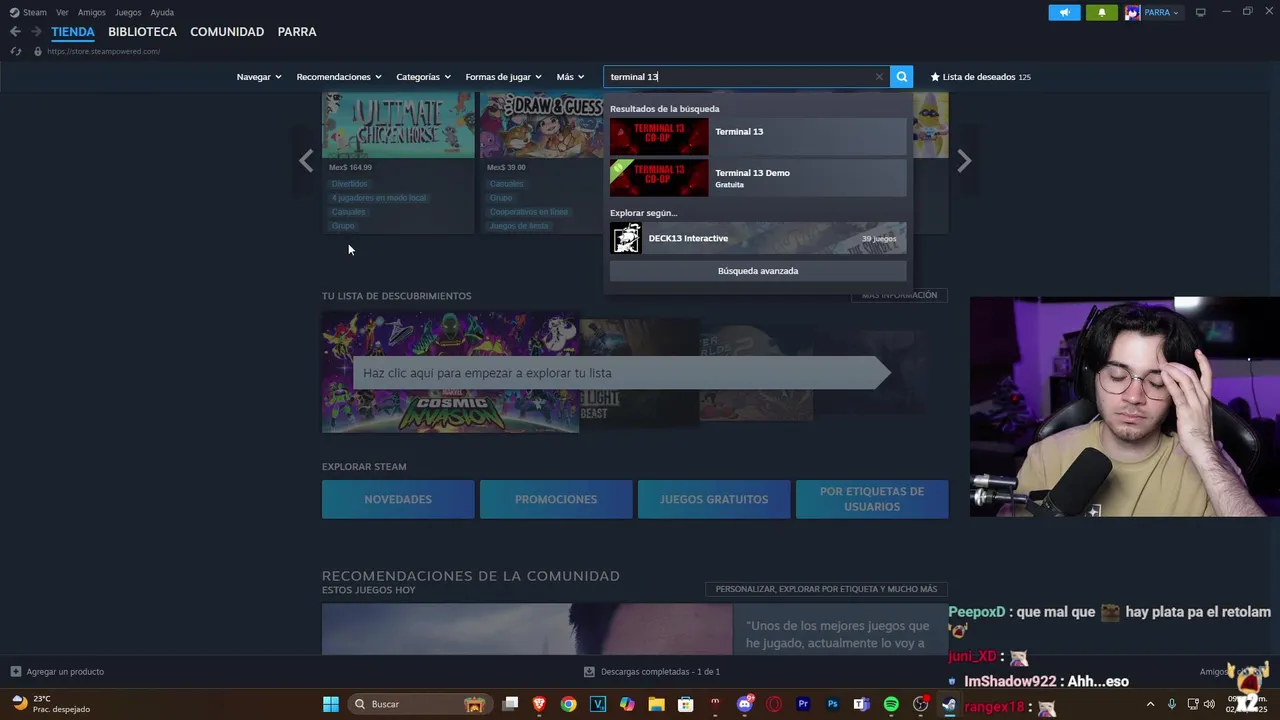Switch to the BIBLIOTECA tab
This screenshot has width=1280, height=720.
142,32
